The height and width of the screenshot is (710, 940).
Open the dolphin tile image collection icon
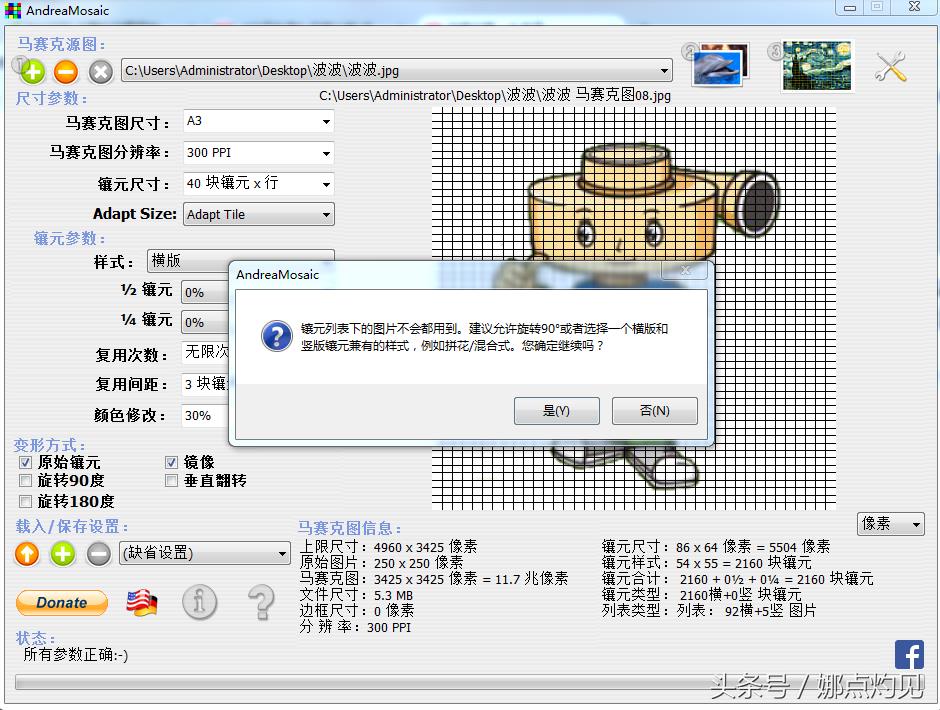click(720, 65)
